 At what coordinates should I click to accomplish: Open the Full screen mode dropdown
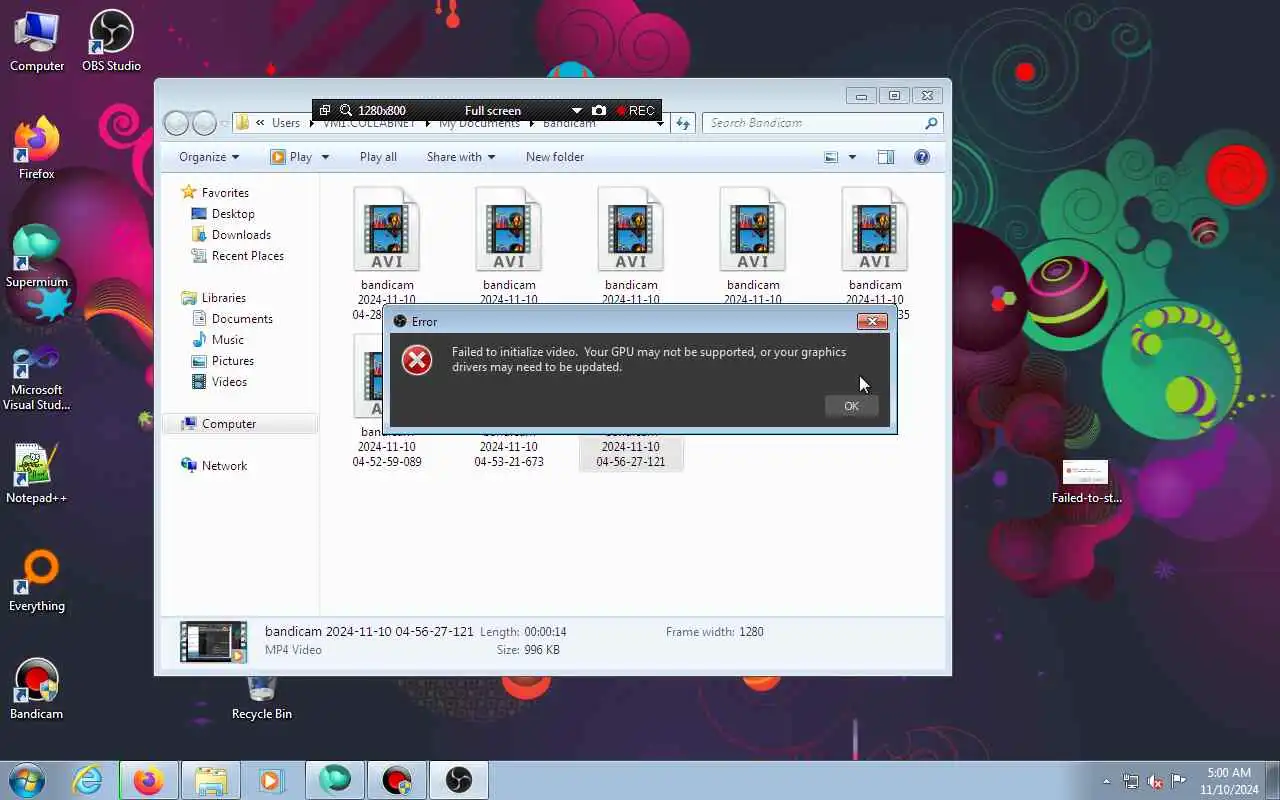click(576, 111)
